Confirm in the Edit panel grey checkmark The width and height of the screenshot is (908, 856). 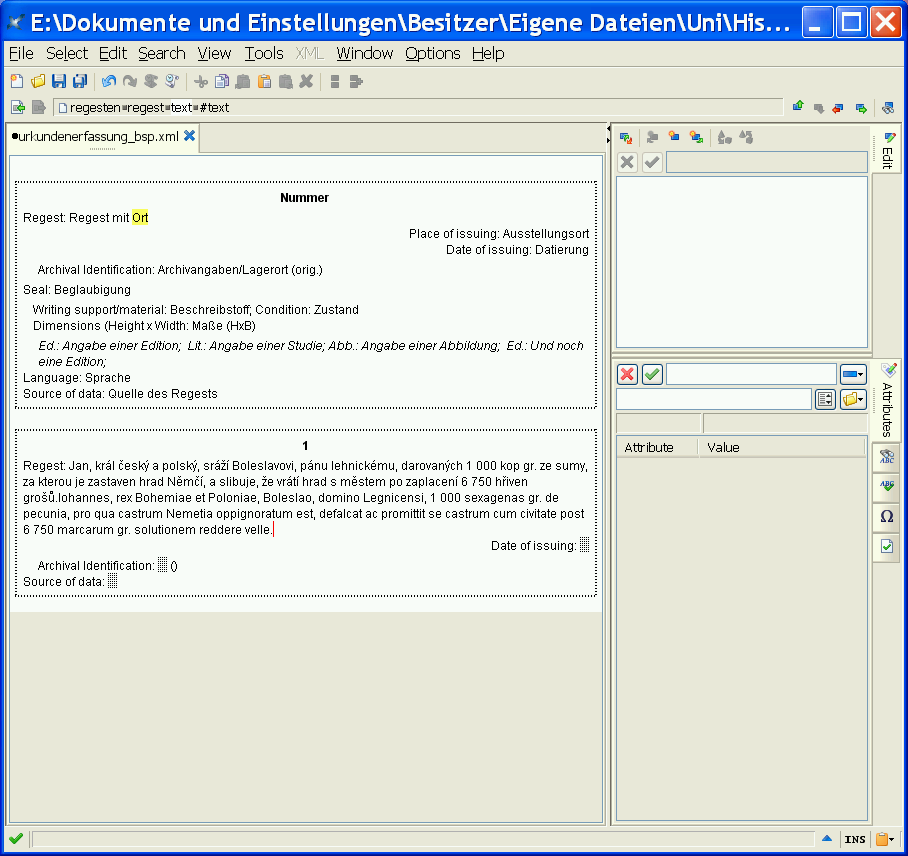(652, 162)
